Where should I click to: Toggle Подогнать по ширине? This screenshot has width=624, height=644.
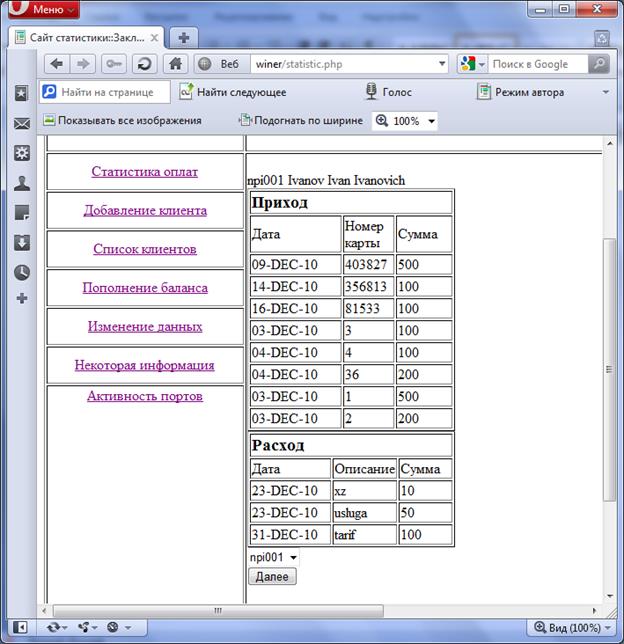click(301, 120)
